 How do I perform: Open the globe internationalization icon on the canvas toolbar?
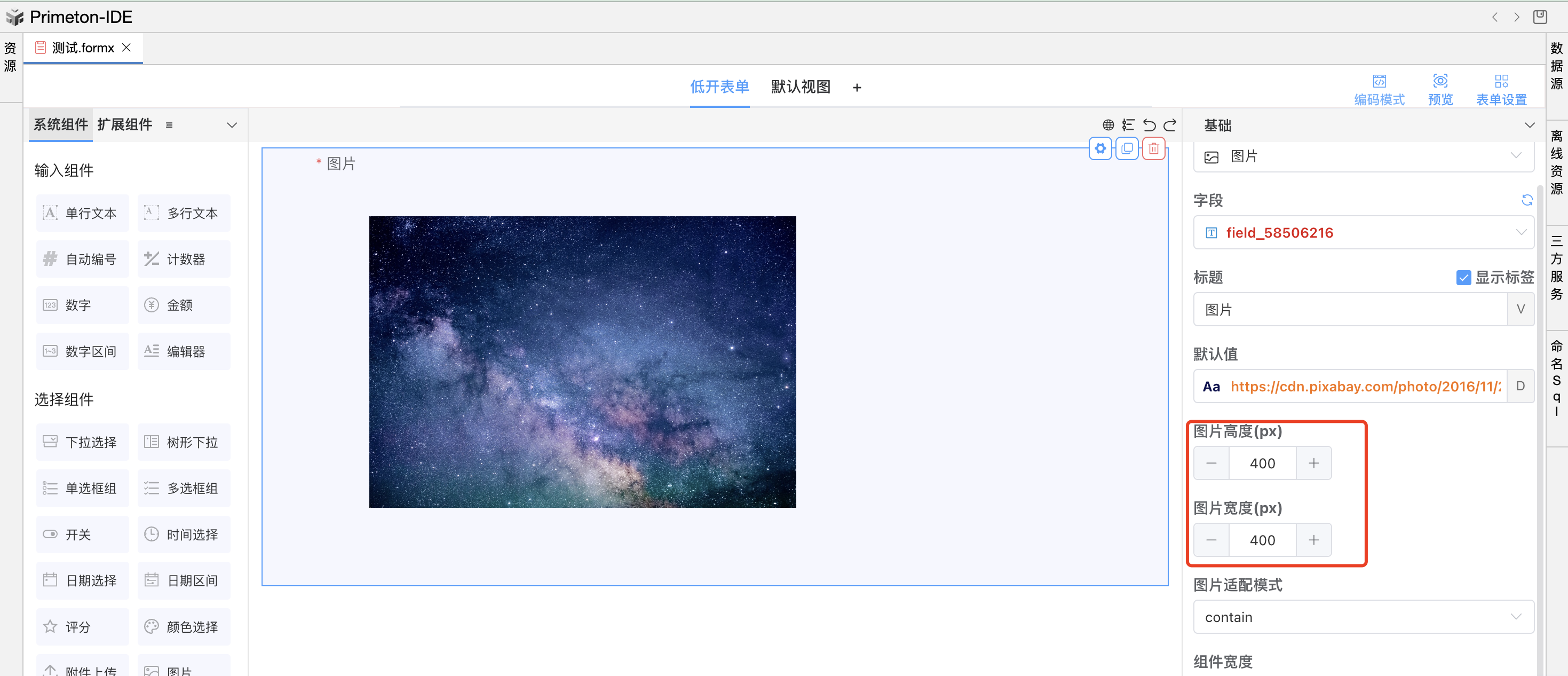point(1108,125)
